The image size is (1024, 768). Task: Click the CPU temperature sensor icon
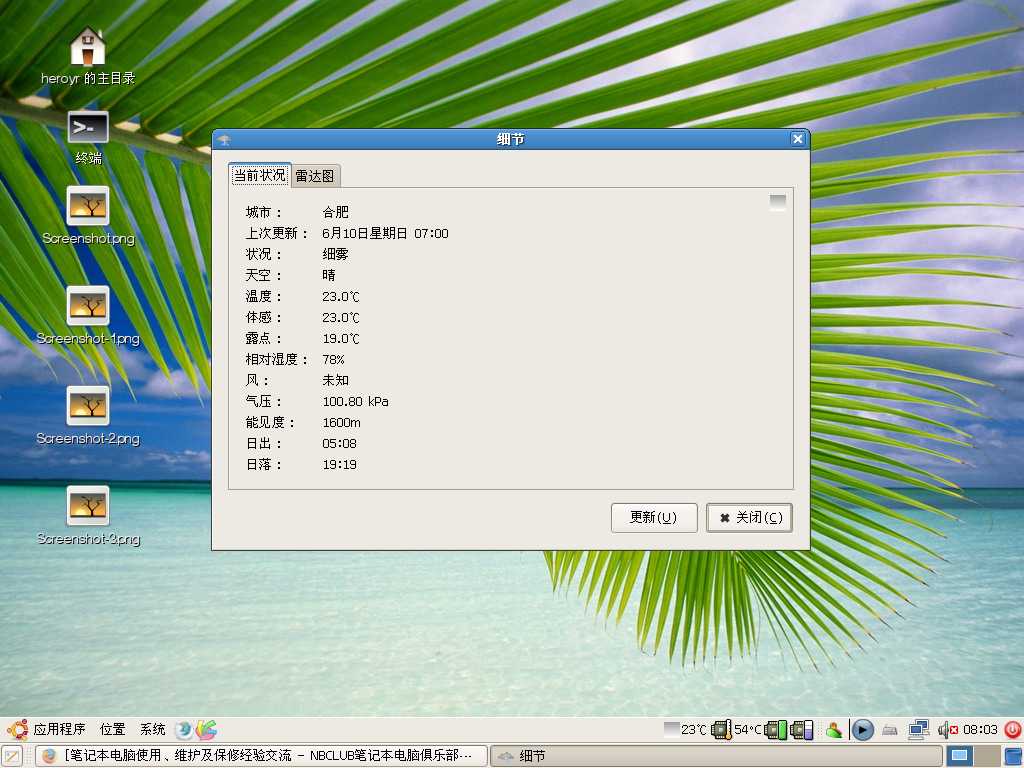(x=721, y=730)
